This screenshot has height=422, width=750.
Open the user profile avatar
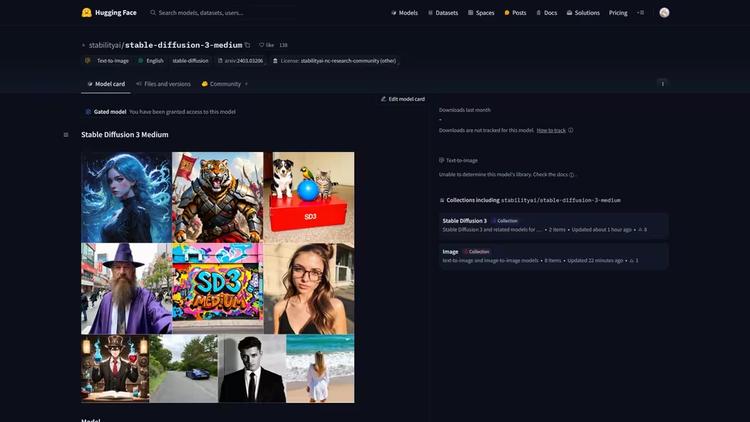(x=664, y=13)
